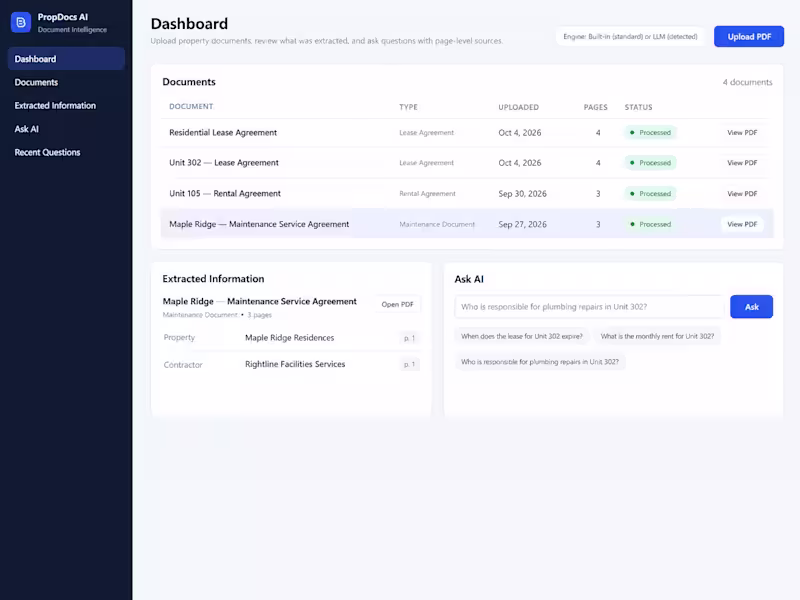This screenshot has height=600, width=800.
Task: Click the PAGES column header
Action: pos(595,107)
